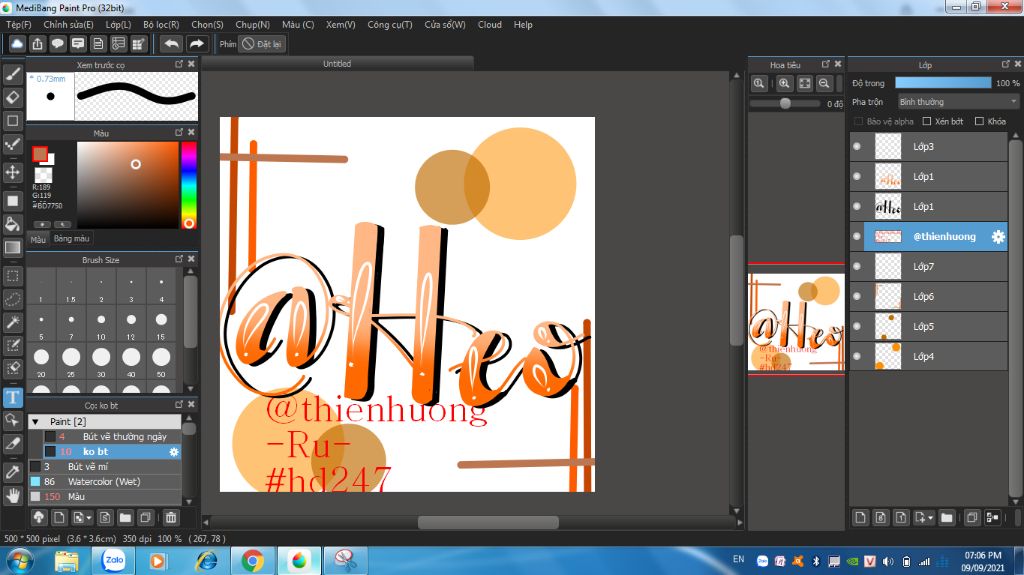Viewport: 1024px width, 575px height.
Task: Open the @thienhuong layer settings gear
Action: pos(998,237)
